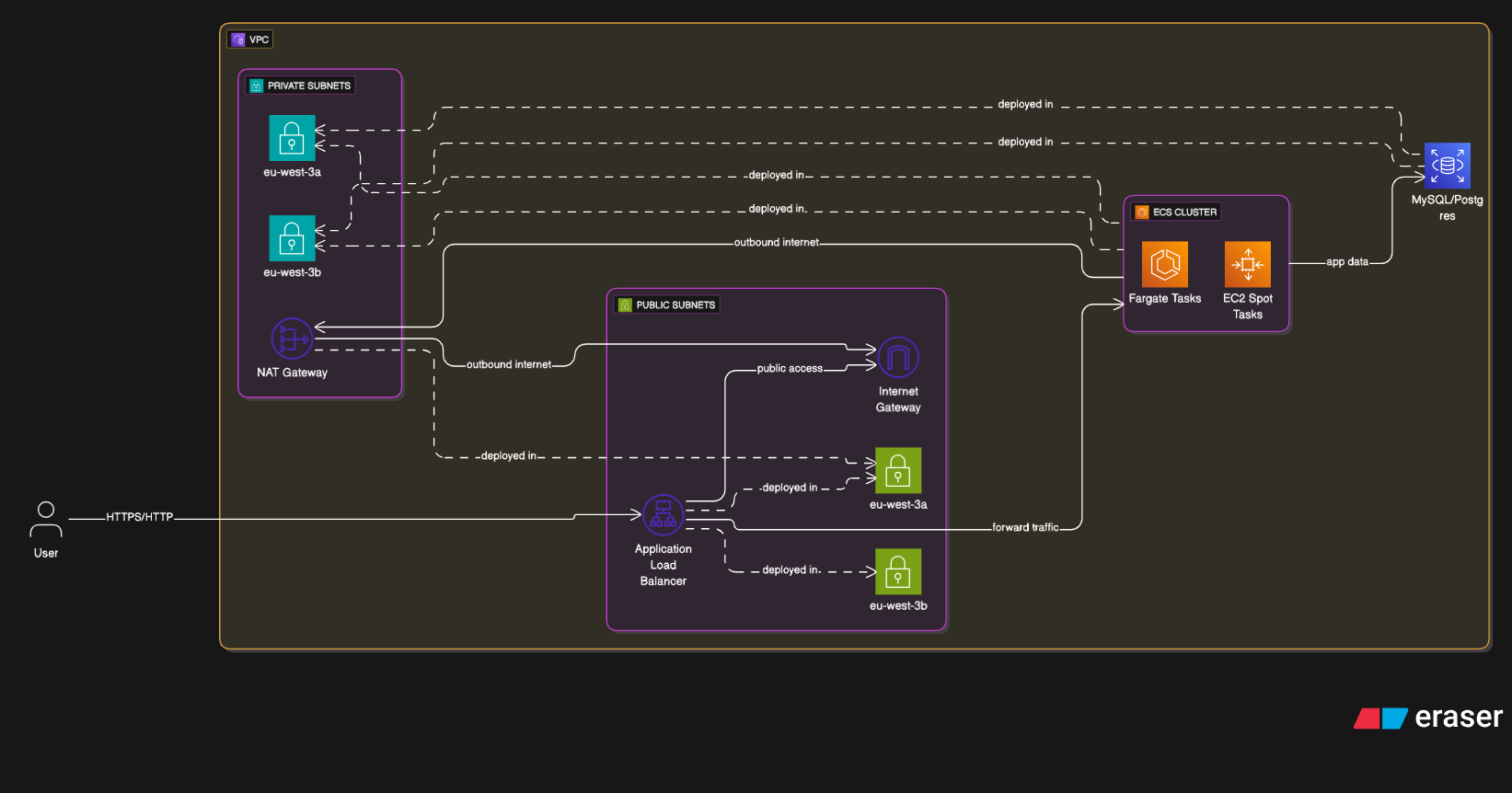Click the Fargate Tasks icon
The width and height of the screenshot is (1512, 793).
tap(1164, 265)
